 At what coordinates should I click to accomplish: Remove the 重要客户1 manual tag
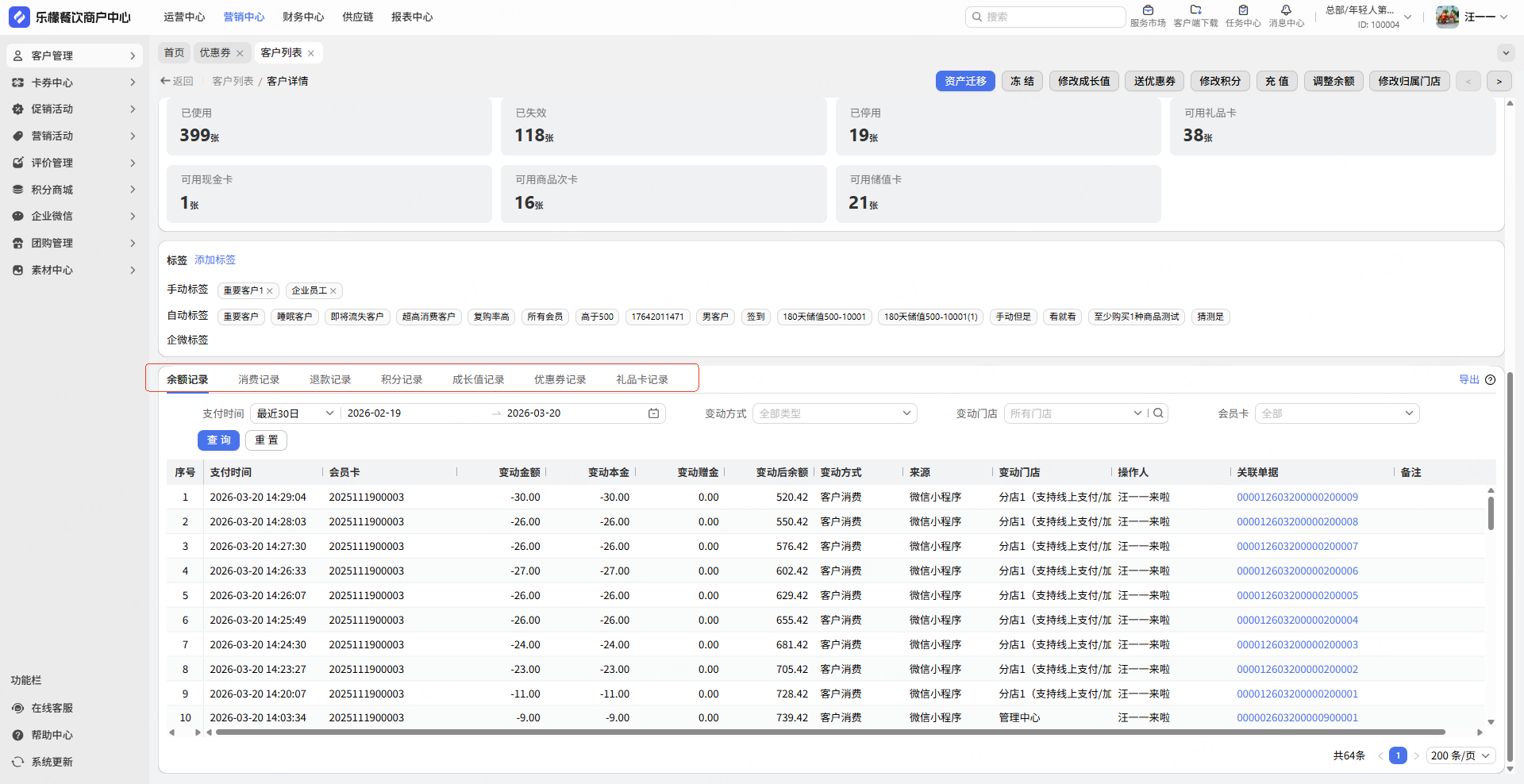coord(270,291)
